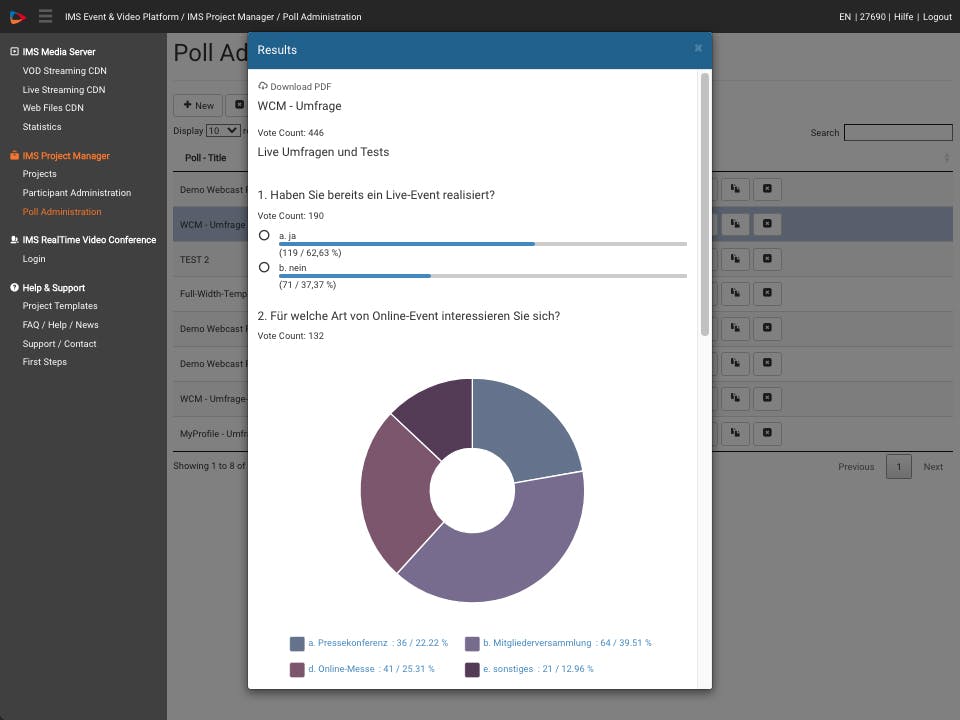Click account number 27690 in header
Screen dimensions: 960x720
tap(872, 17)
